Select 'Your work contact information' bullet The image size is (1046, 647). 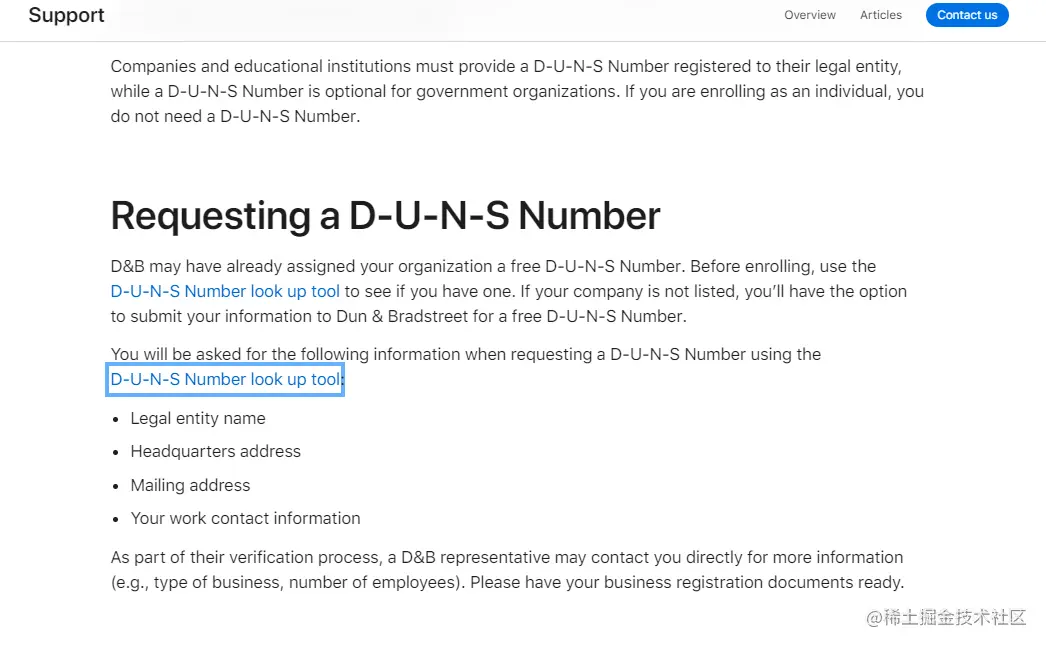pos(245,518)
